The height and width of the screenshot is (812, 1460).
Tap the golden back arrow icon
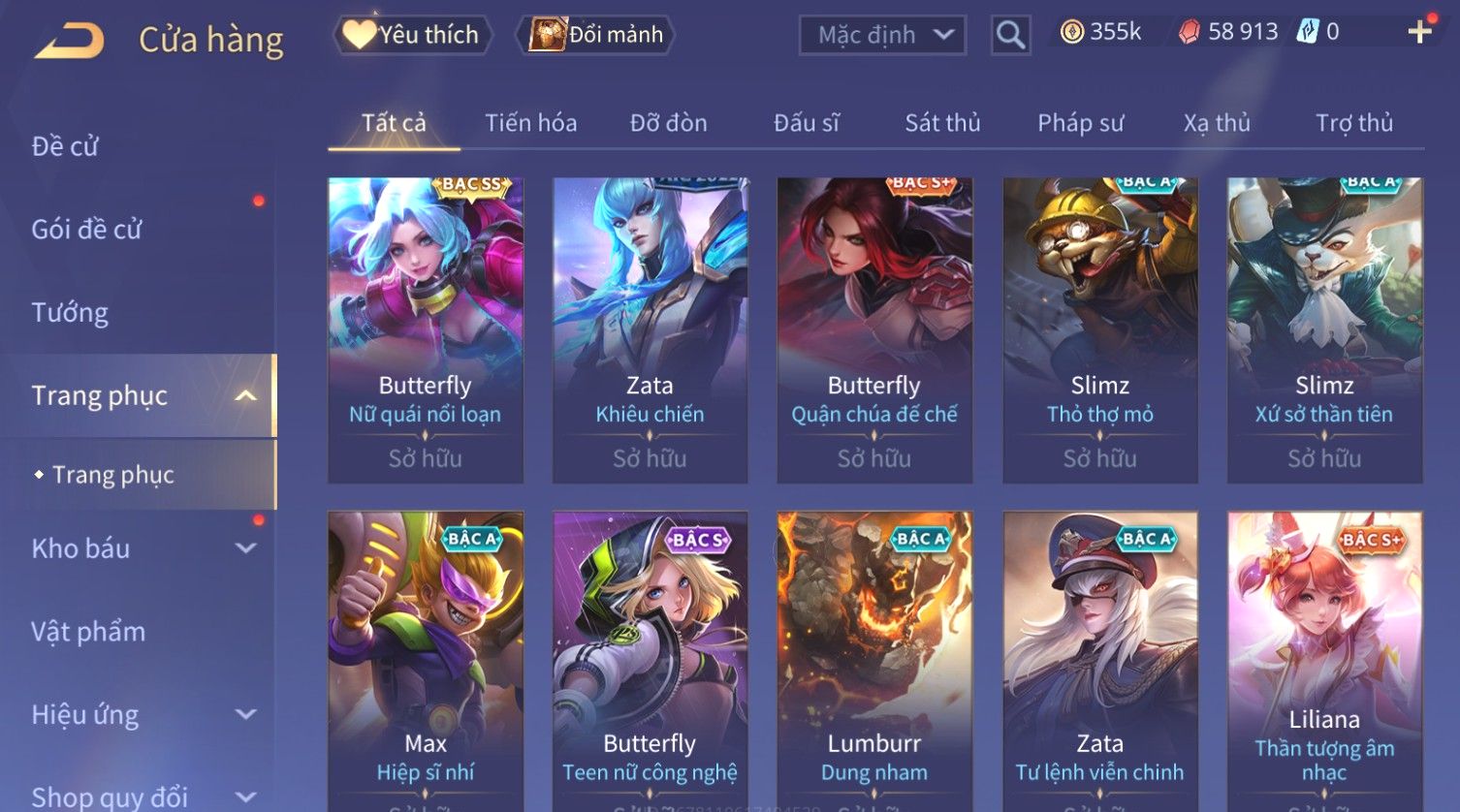(x=70, y=42)
